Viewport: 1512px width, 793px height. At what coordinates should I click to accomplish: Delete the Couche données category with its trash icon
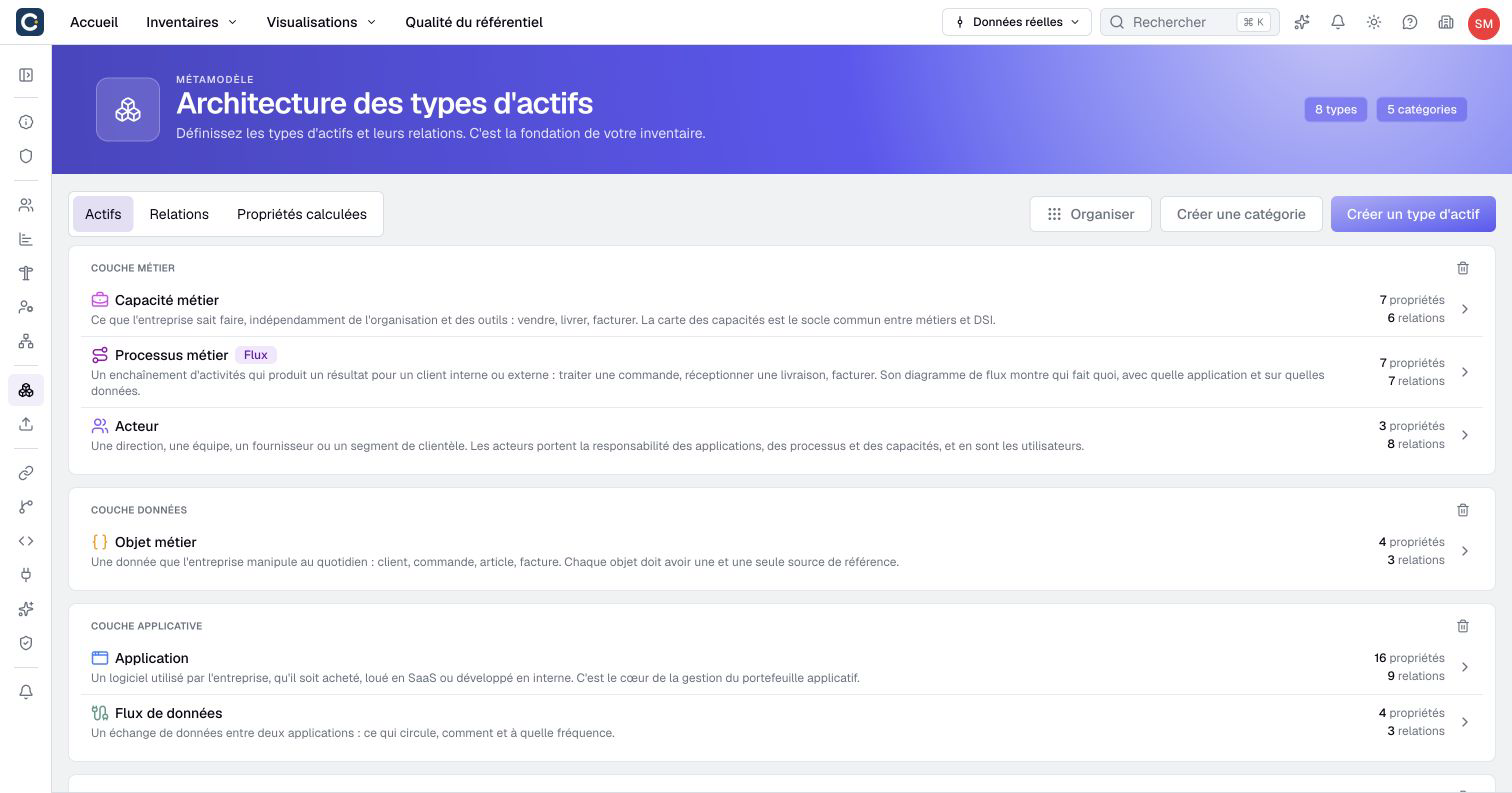click(x=1463, y=510)
